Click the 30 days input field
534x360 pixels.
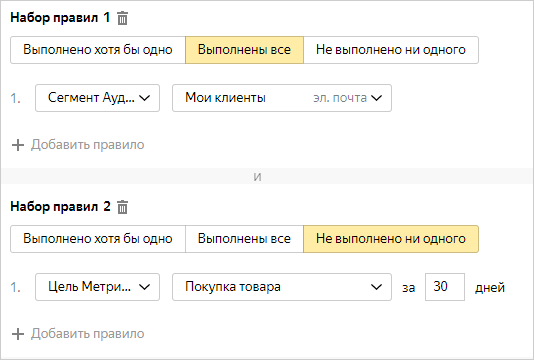[x=445, y=287]
